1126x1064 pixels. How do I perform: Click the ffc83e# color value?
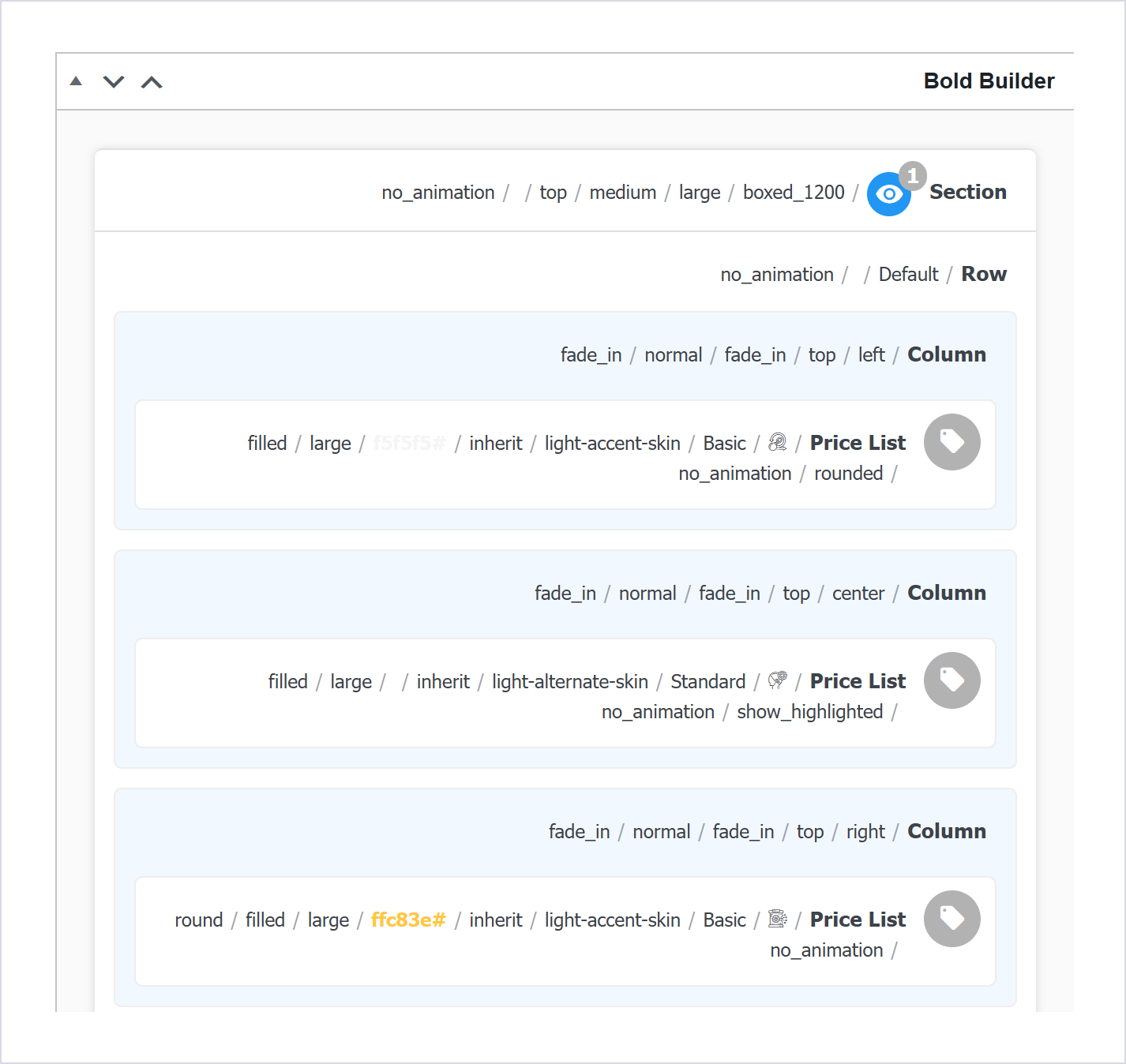408,920
